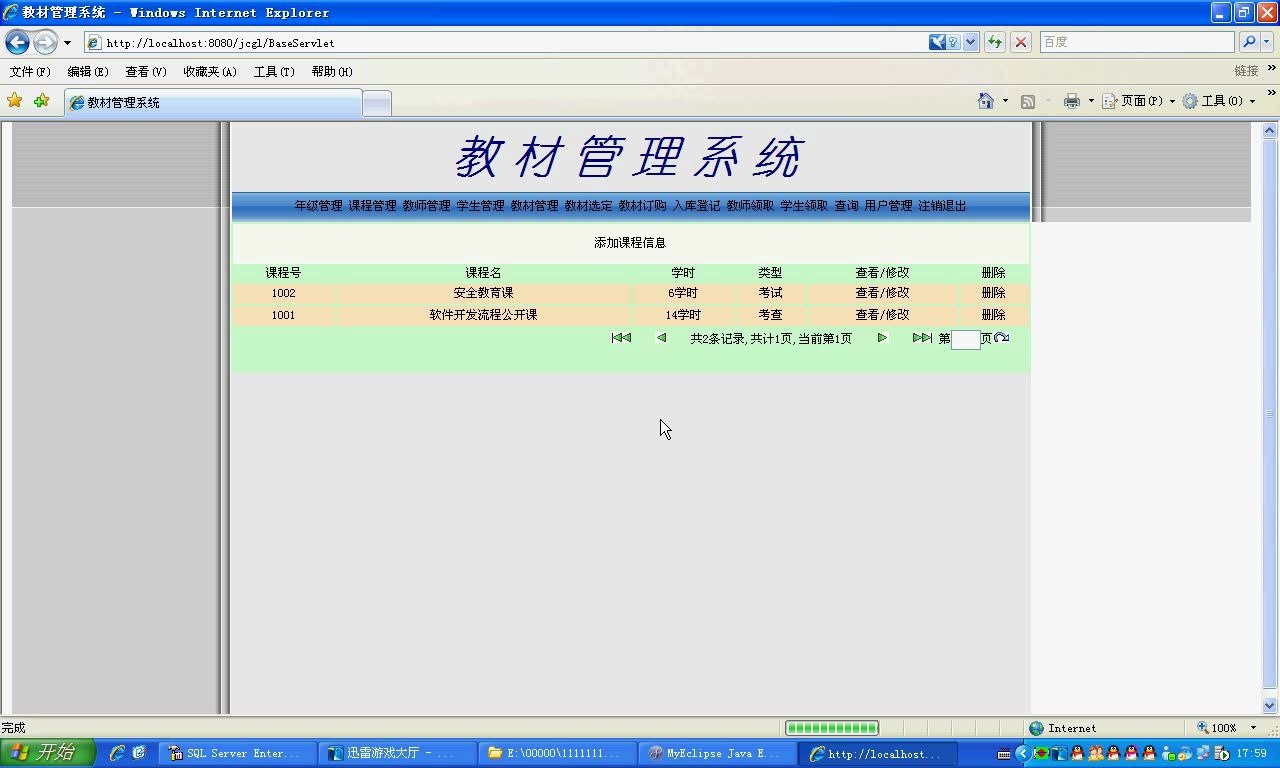Click the question mark icon in address bar

coord(954,42)
